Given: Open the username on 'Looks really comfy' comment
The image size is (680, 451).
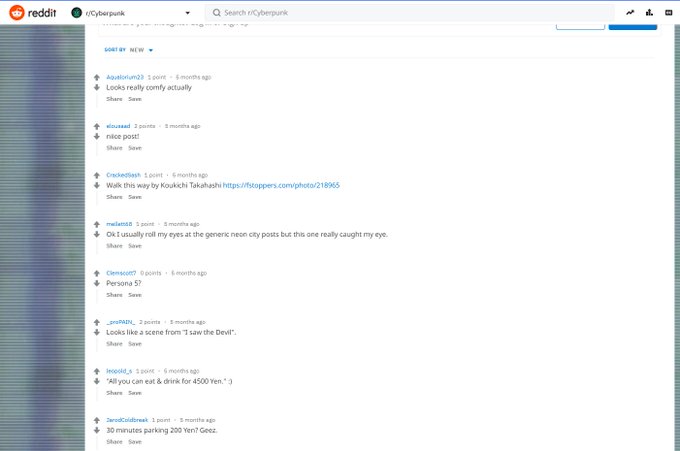Looking at the screenshot, I should click(125, 77).
